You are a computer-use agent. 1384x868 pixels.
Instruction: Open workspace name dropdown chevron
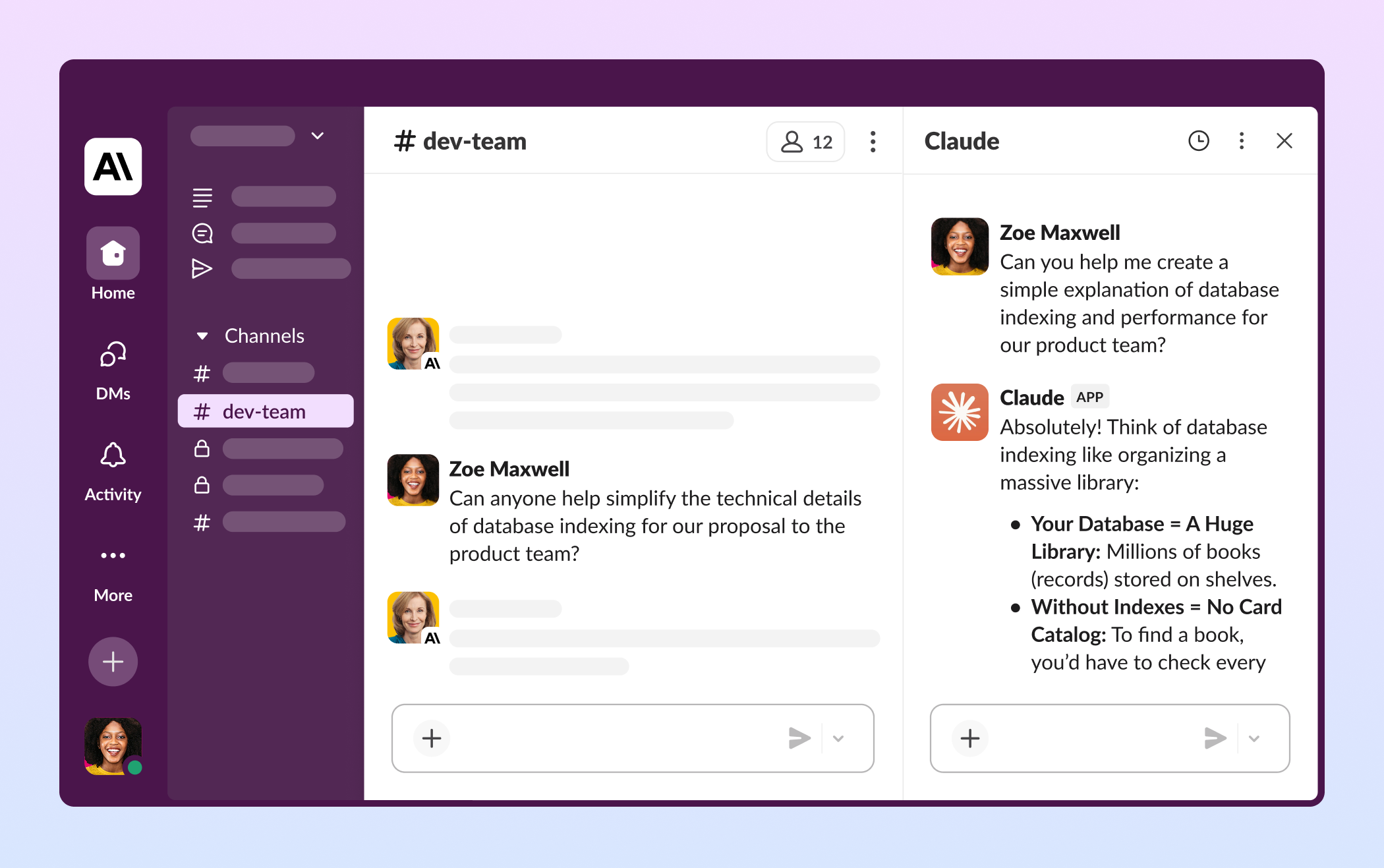tap(318, 136)
